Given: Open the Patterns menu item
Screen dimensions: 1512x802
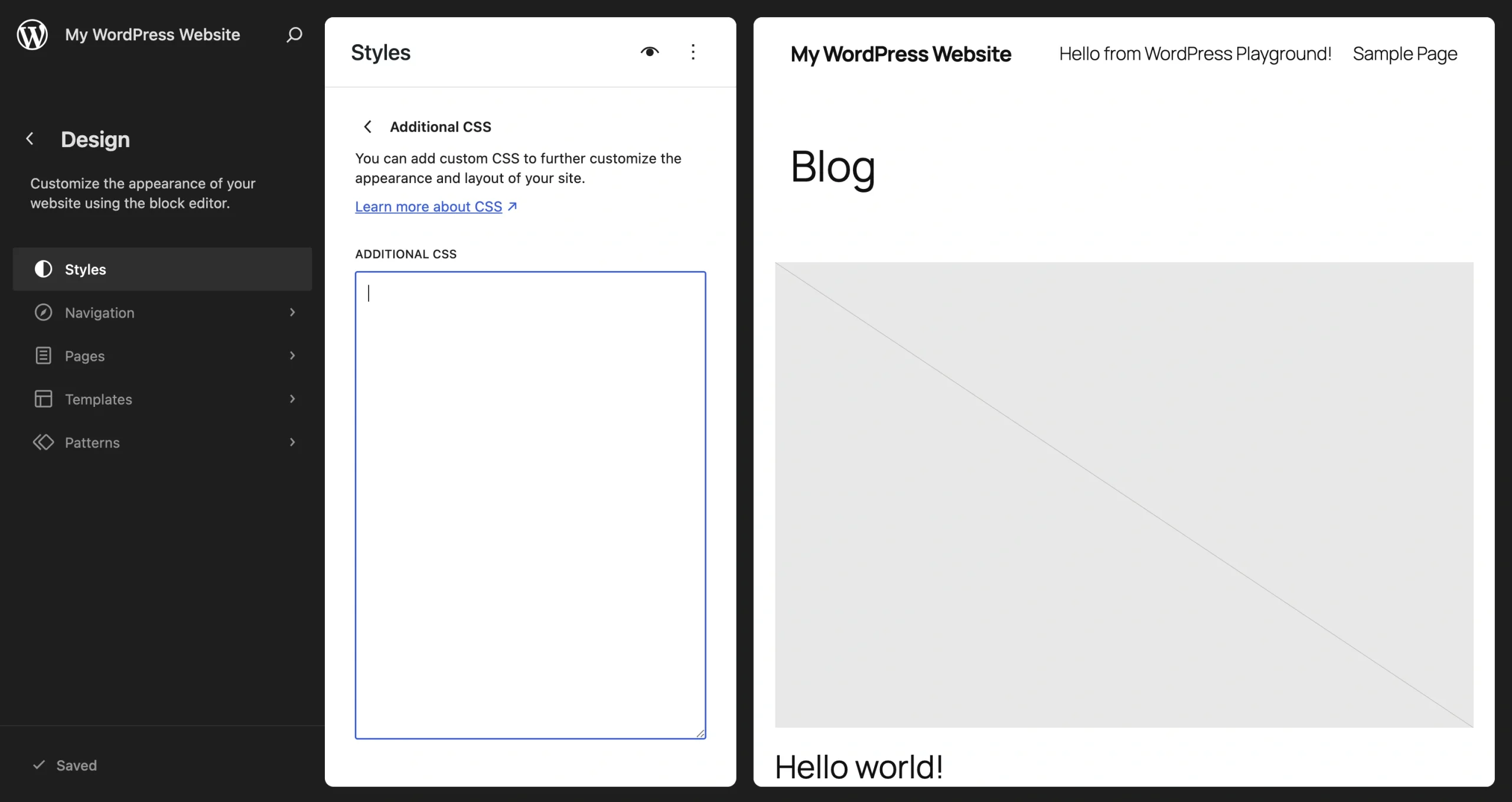Looking at the screenshot, I should 162,442.
